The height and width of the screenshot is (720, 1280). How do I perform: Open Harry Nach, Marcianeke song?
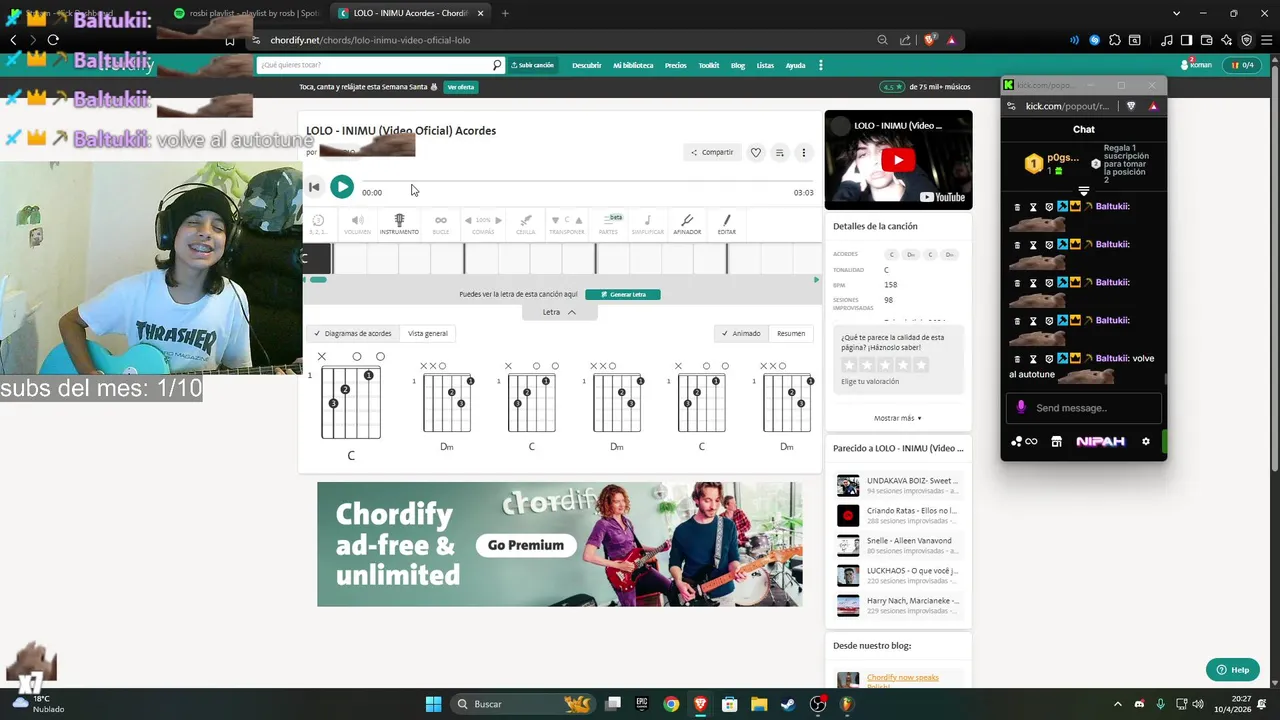tap(899, 605)
